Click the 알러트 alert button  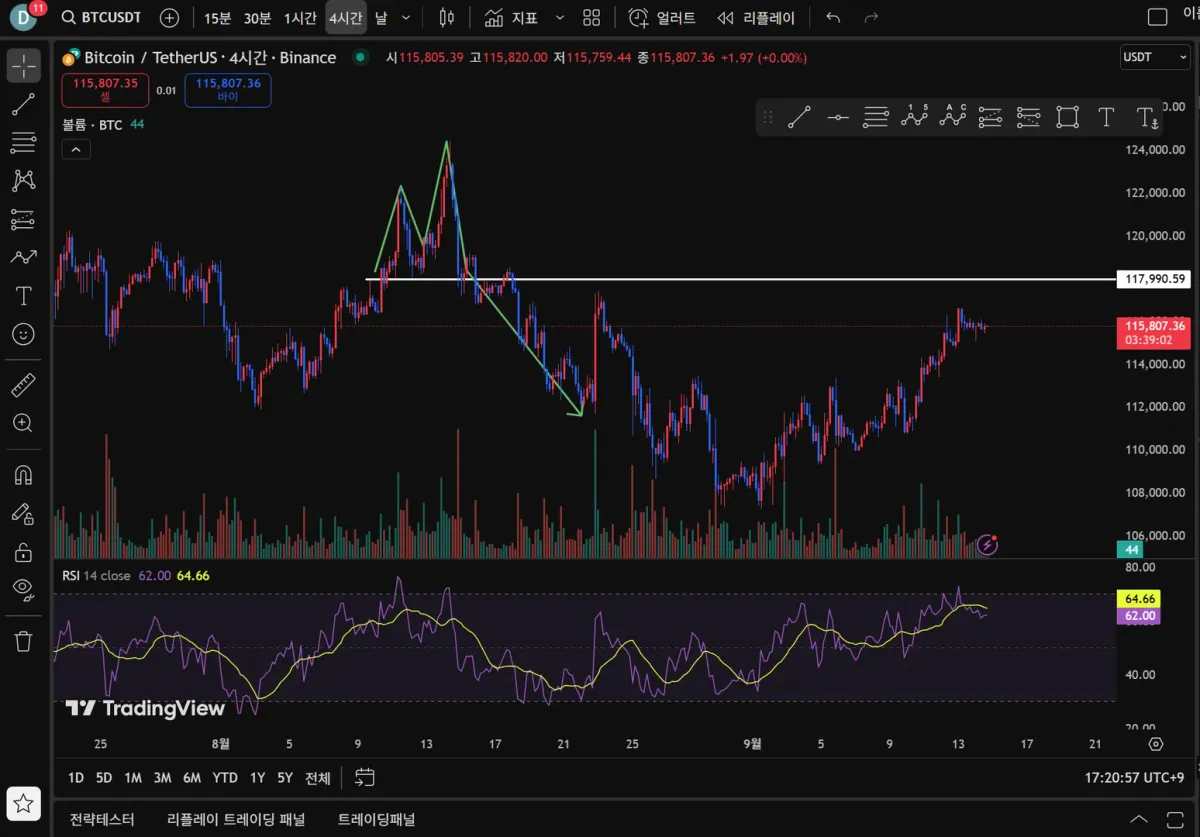click(661, 18)
